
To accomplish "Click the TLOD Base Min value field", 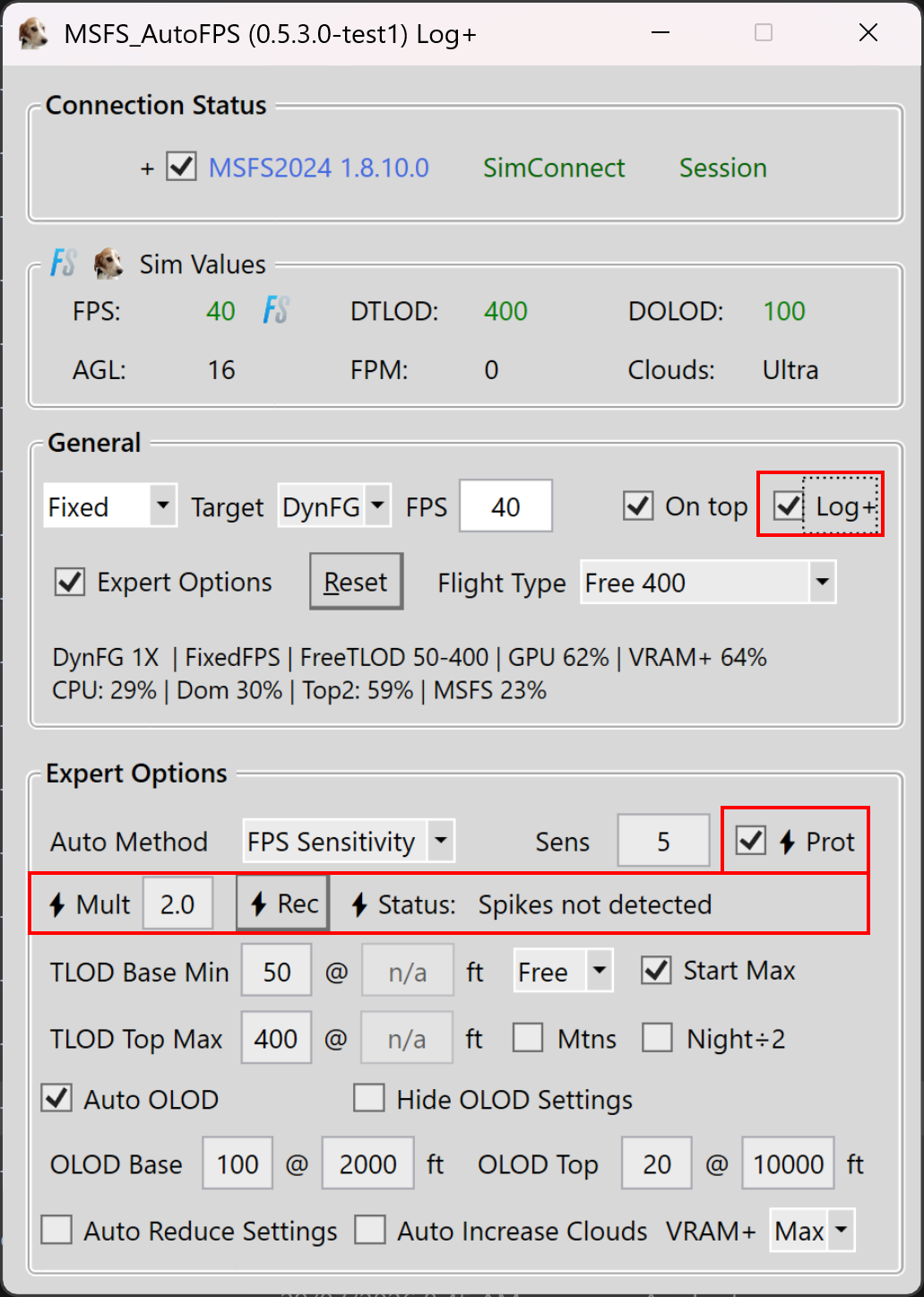I will point(277,971).
